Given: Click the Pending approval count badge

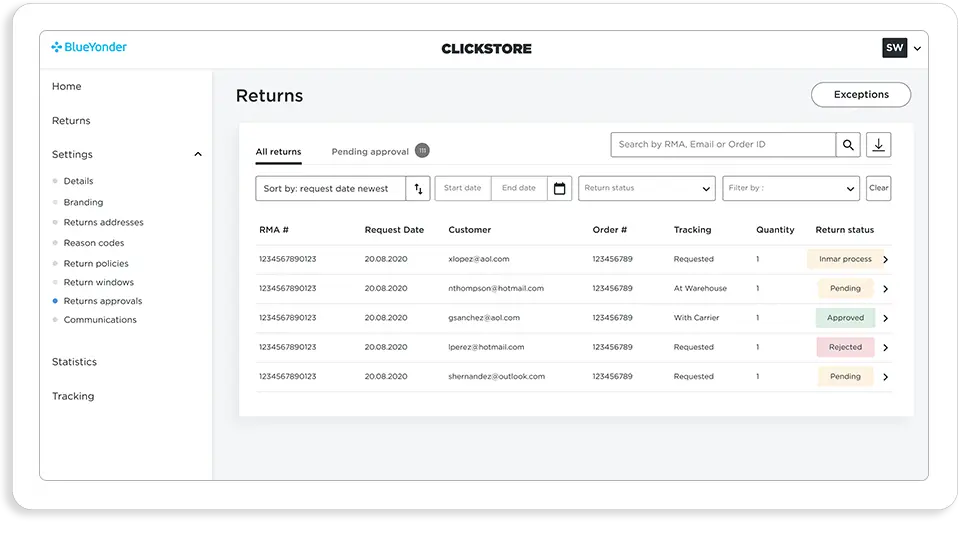Looking at the screenshot, I should [x=422, y=151].
